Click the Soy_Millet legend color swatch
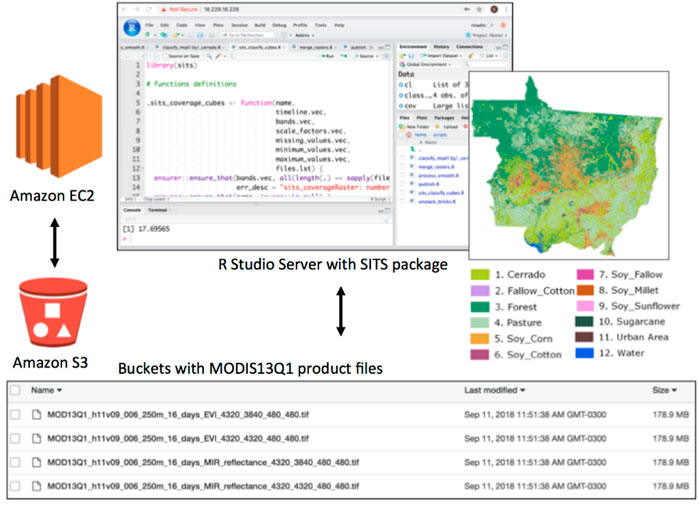The height and width of the screenshot is (507, 700). 585,290
